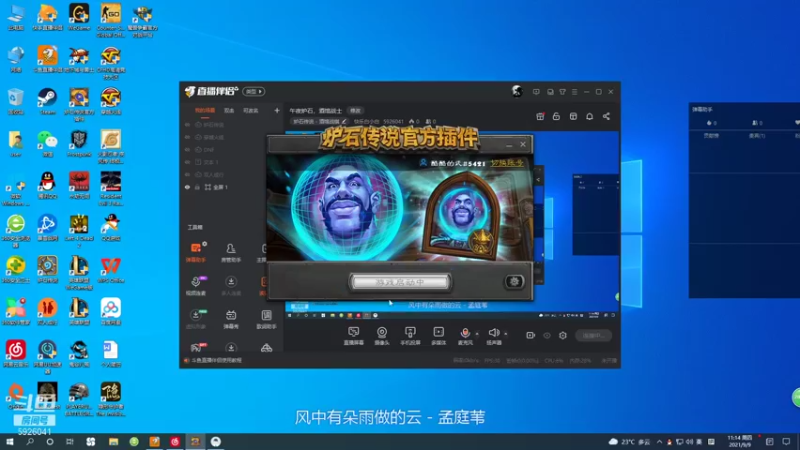This screenshot has height=450, width=800.
Task: Click the share icon at top right
Action: (x=606, y=116)
